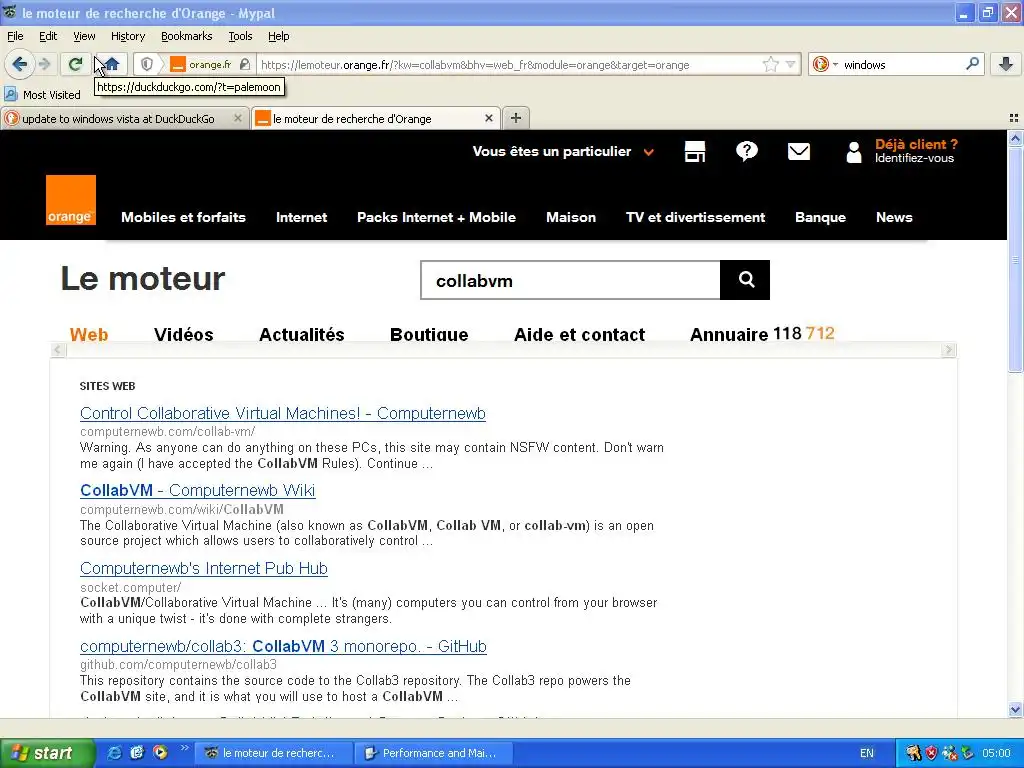Expand the address bar history dropdown arrow

[x=790, y=64]
